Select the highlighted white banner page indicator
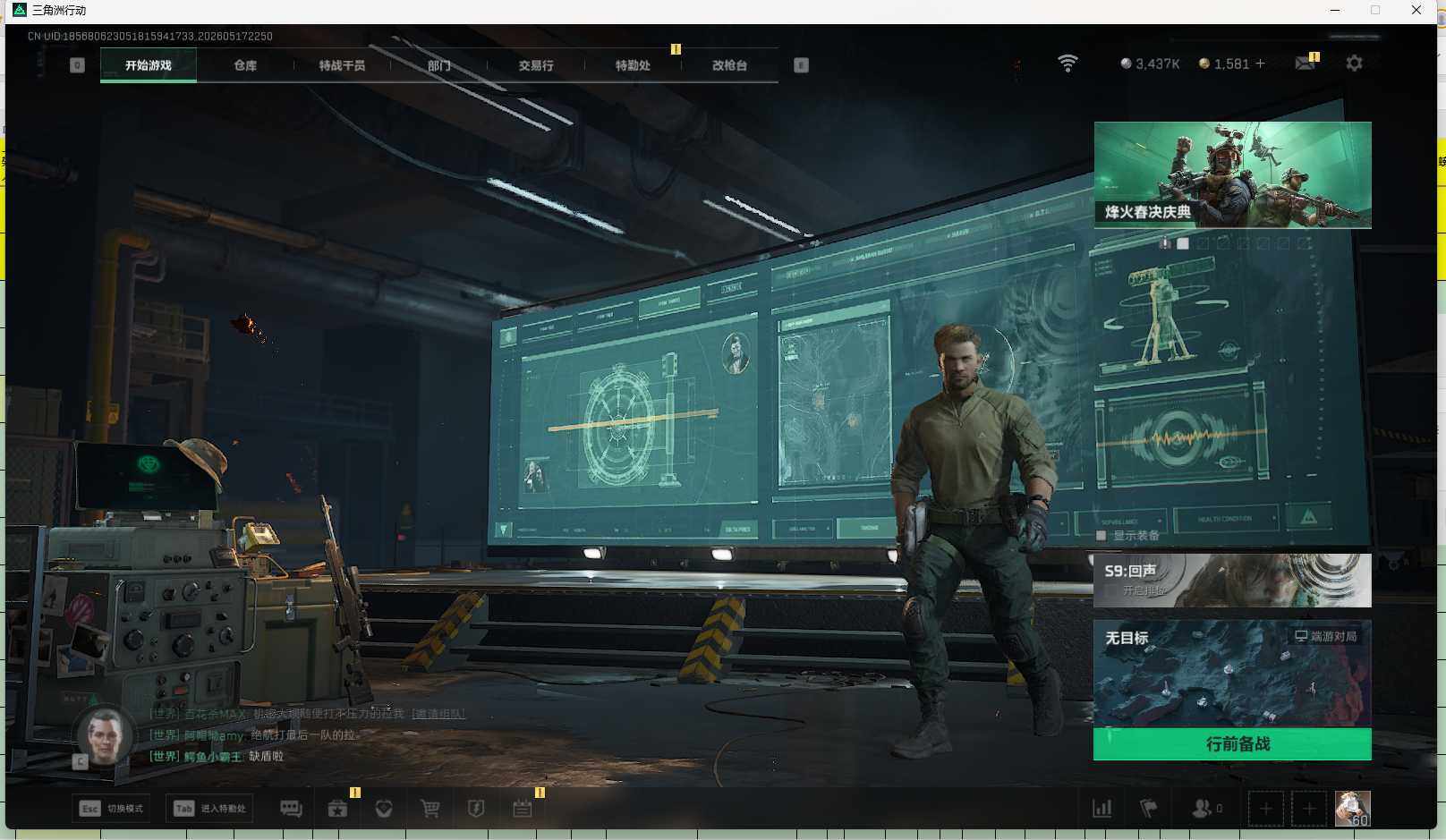Screen dimensions: 1446x840 click(x=1183, y=243)
